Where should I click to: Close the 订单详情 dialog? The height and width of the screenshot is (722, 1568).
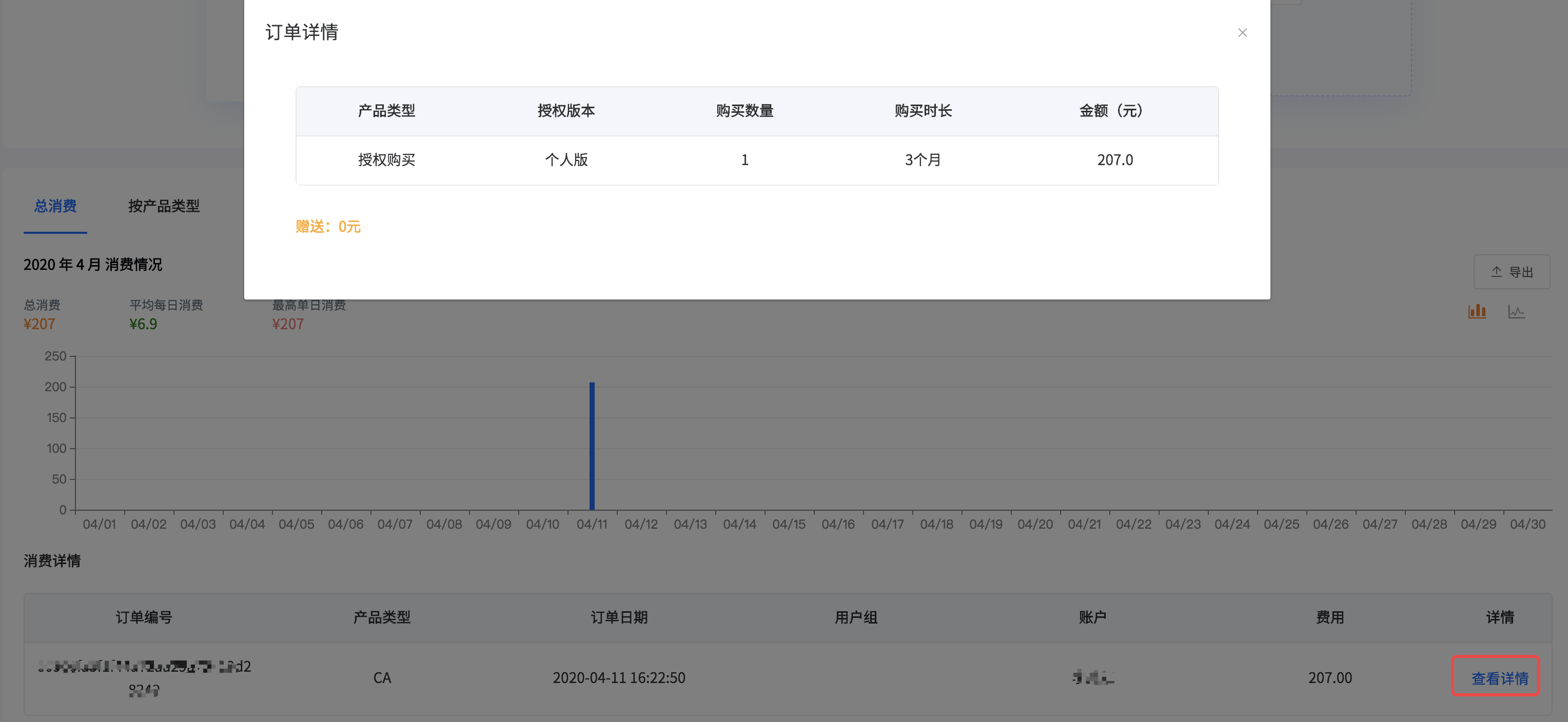point(1242,33)
